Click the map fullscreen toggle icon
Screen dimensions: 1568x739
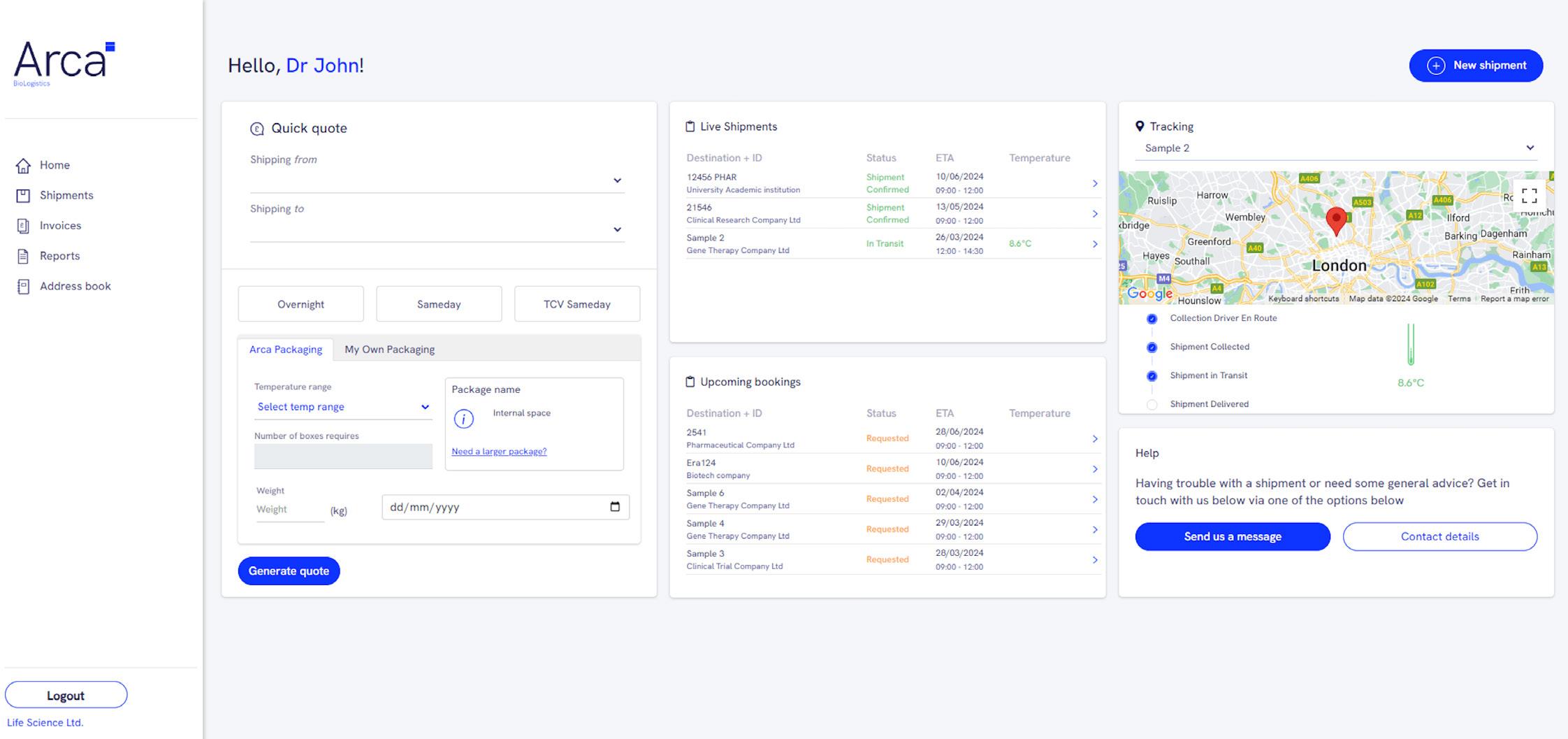(x=1529, y=196)
